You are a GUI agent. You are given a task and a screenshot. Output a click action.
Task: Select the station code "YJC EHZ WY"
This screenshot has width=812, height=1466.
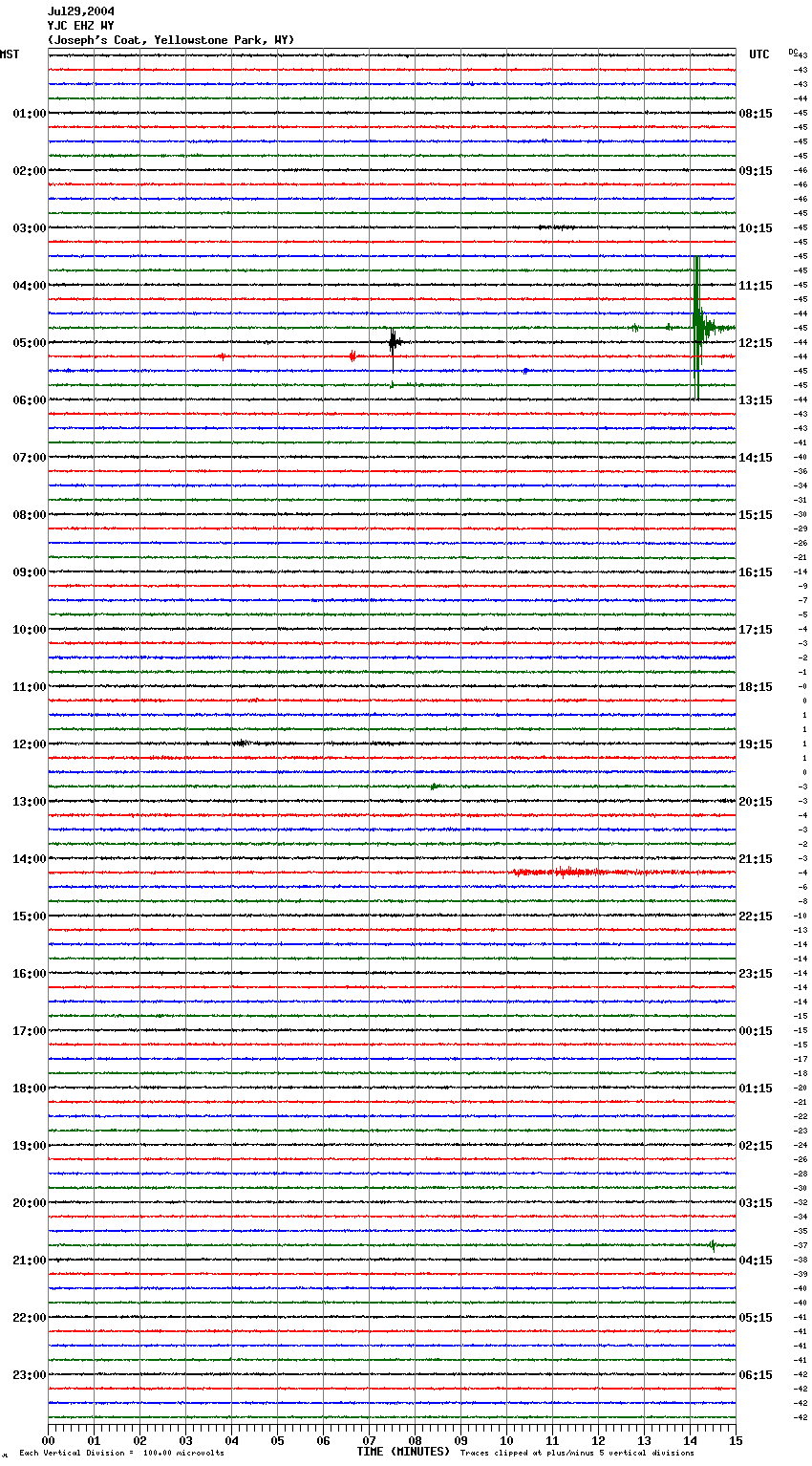tap(81, 26)
